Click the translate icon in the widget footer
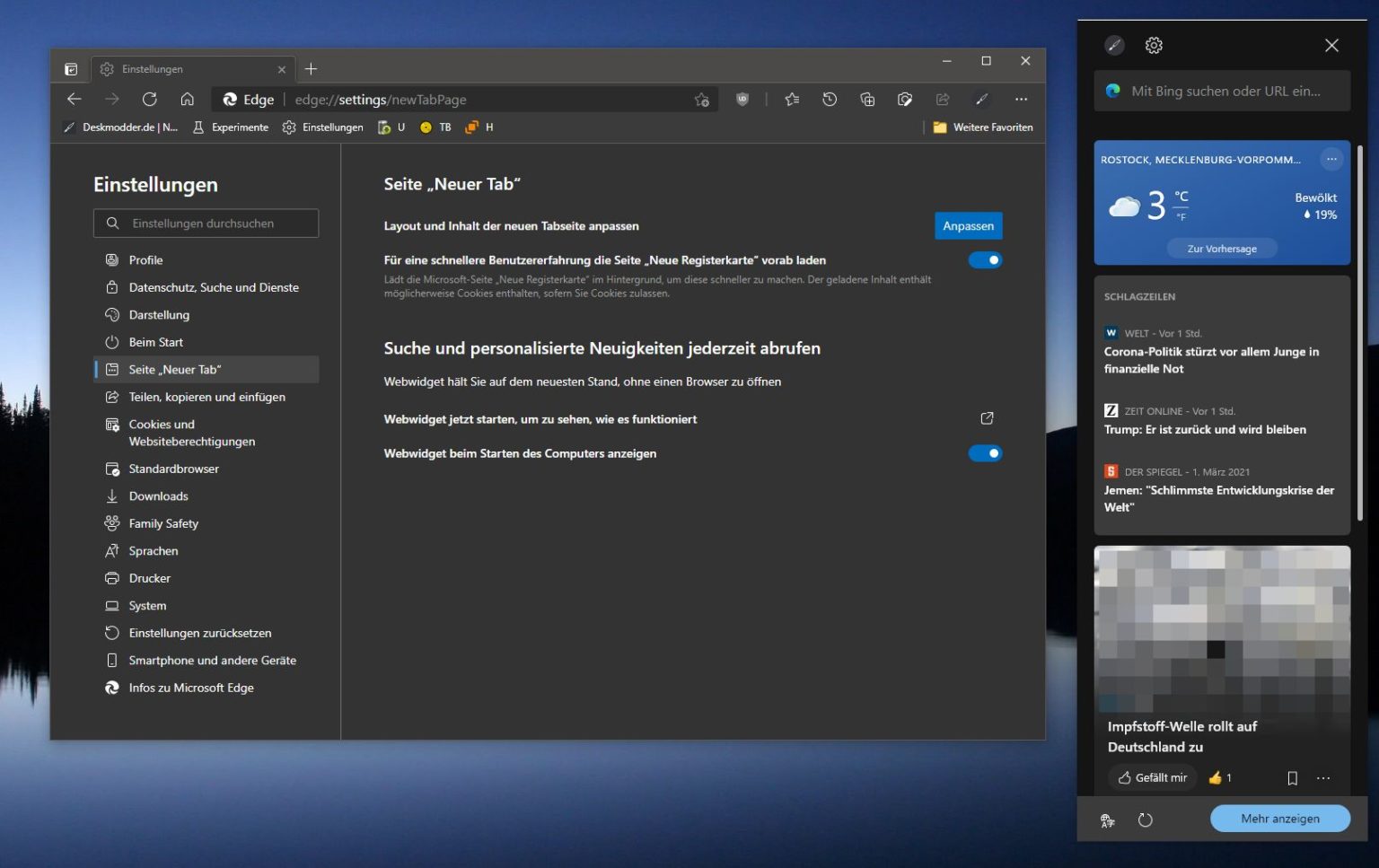 1107,819
